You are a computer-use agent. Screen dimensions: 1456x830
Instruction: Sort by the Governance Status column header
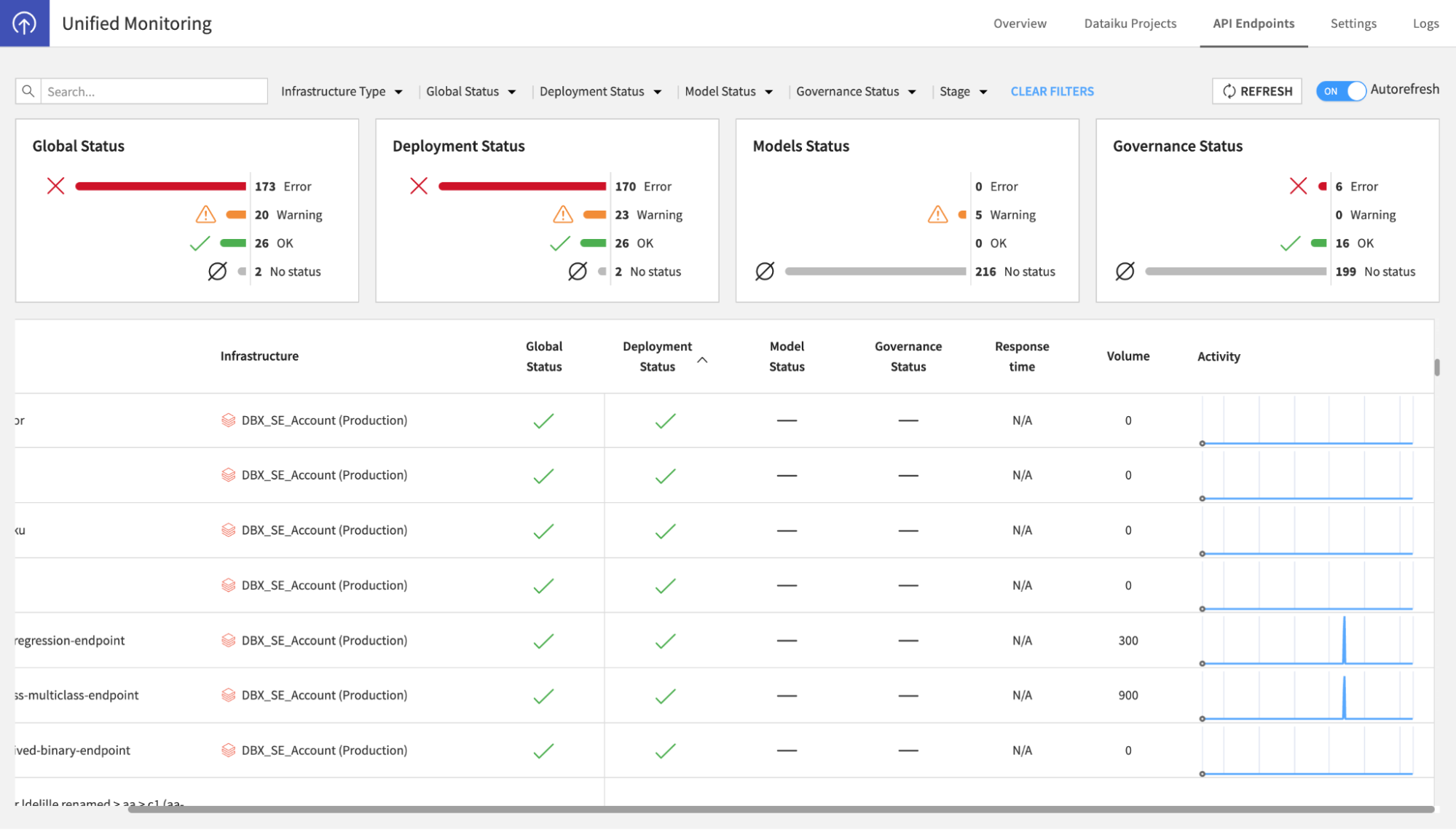pos(908,356)
